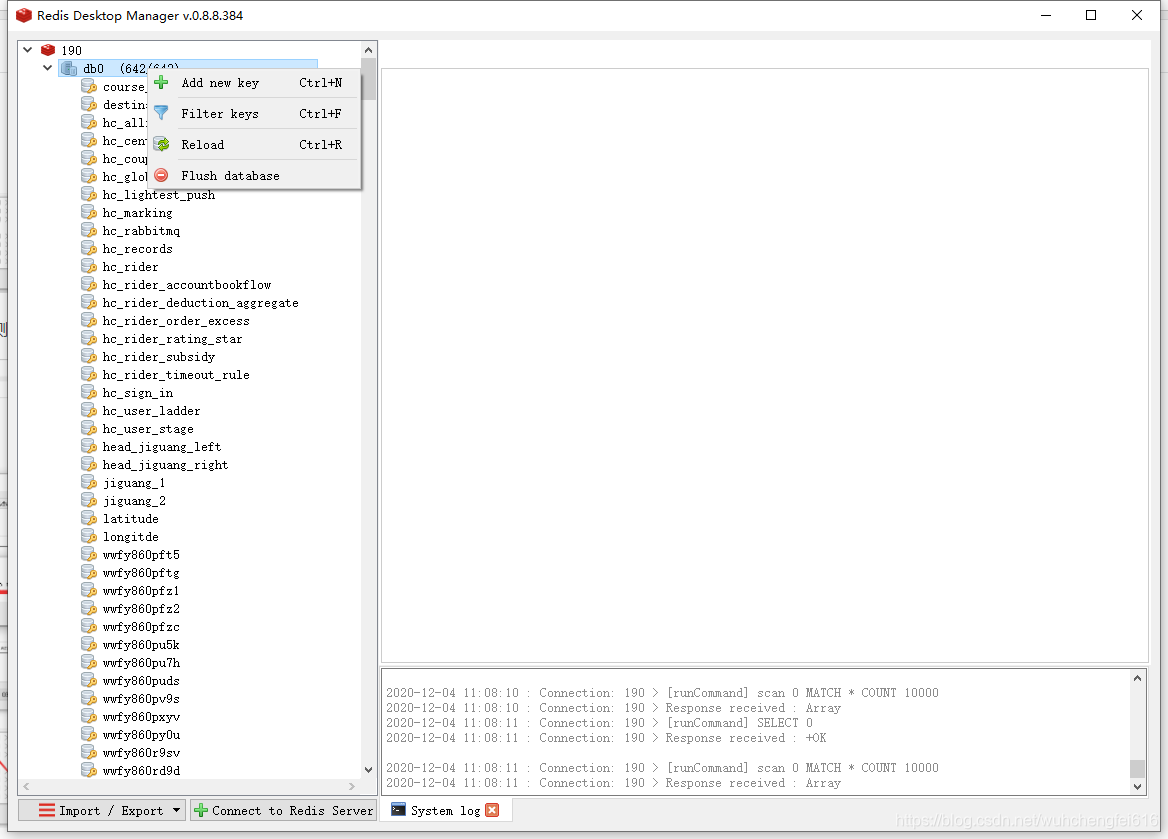Viewport: 1168px width, 839px height.
Task: Click the key tree scroll down arrow
Action: pyautogui.click(x=368, y=770)
